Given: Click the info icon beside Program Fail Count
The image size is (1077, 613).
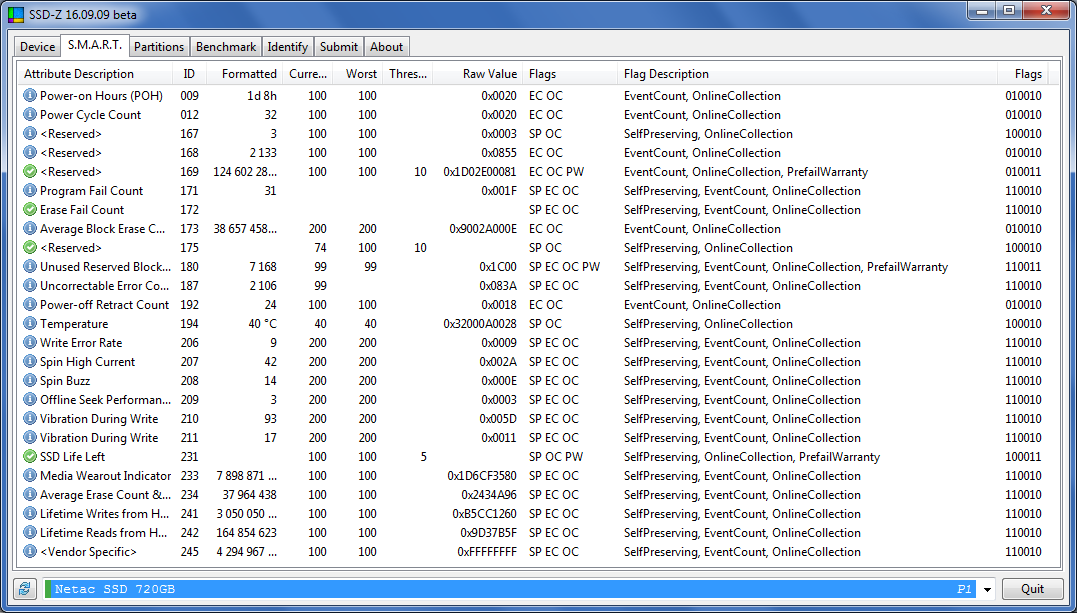Looking at the screenshot, I should [x=30, y=191].
